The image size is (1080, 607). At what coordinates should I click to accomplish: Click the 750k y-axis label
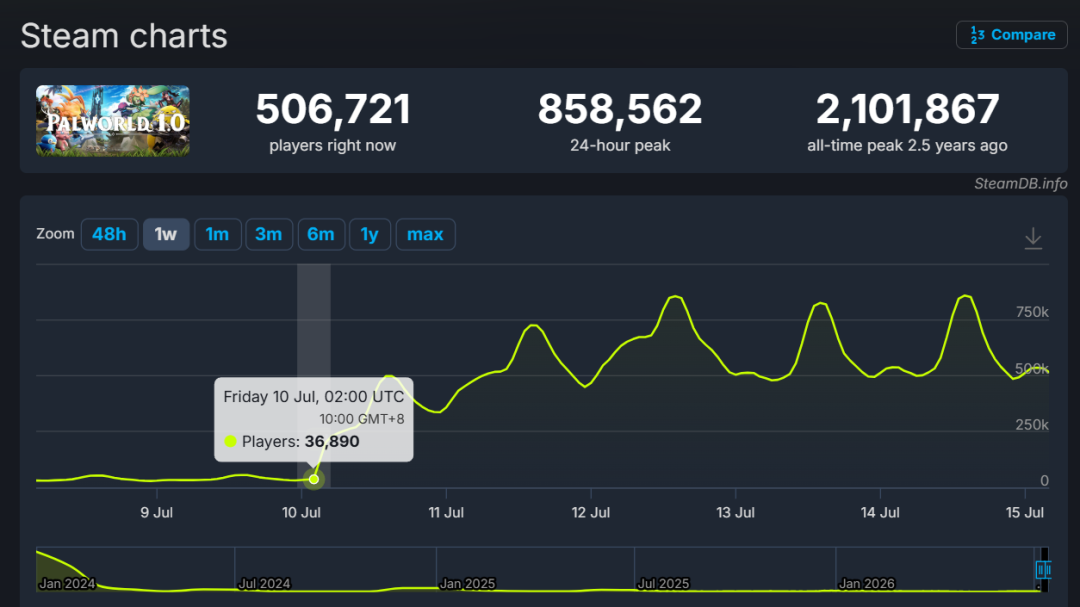1032,312
